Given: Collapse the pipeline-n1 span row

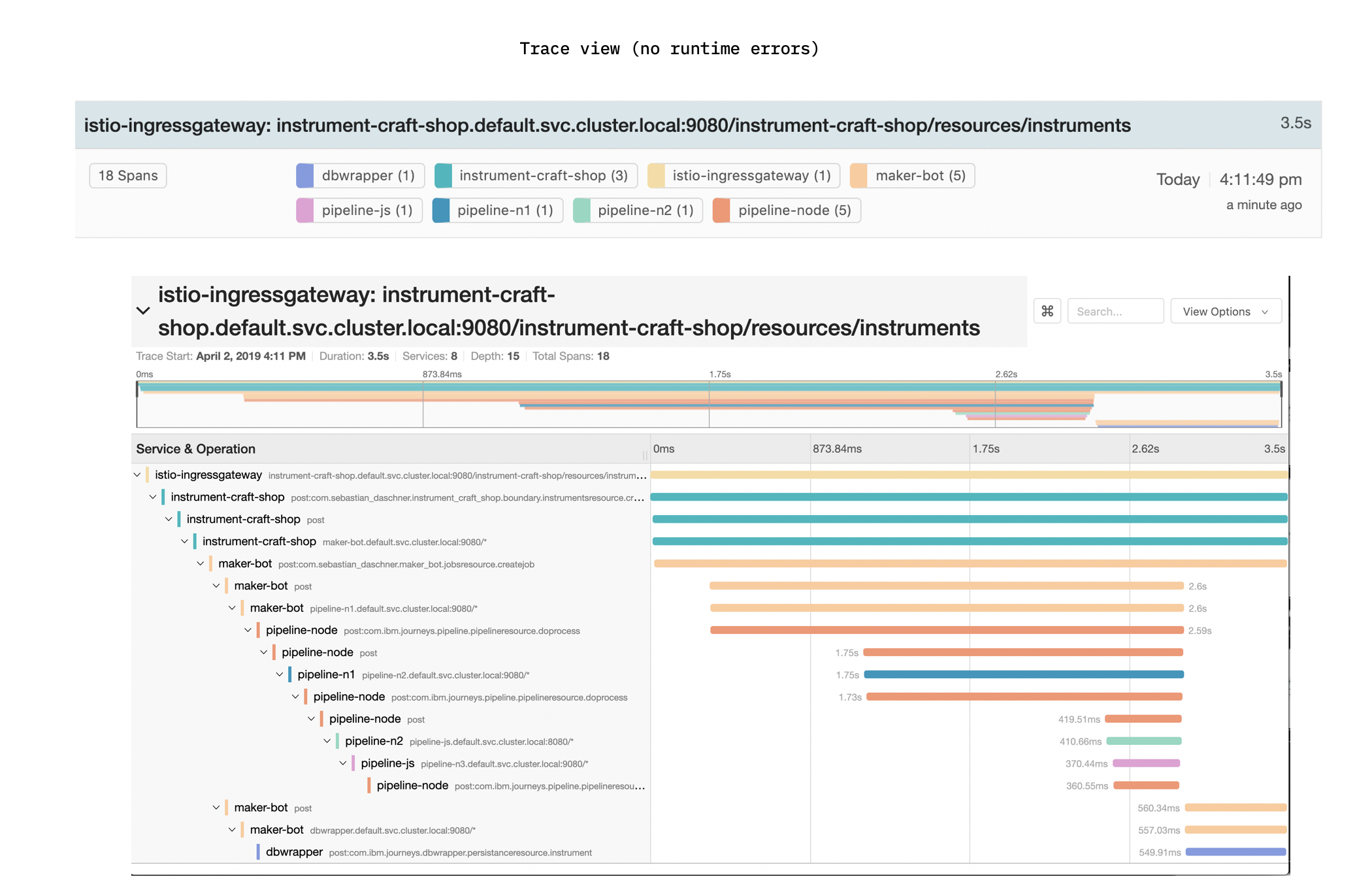Looking at the screenshot, I should (280, 674).
